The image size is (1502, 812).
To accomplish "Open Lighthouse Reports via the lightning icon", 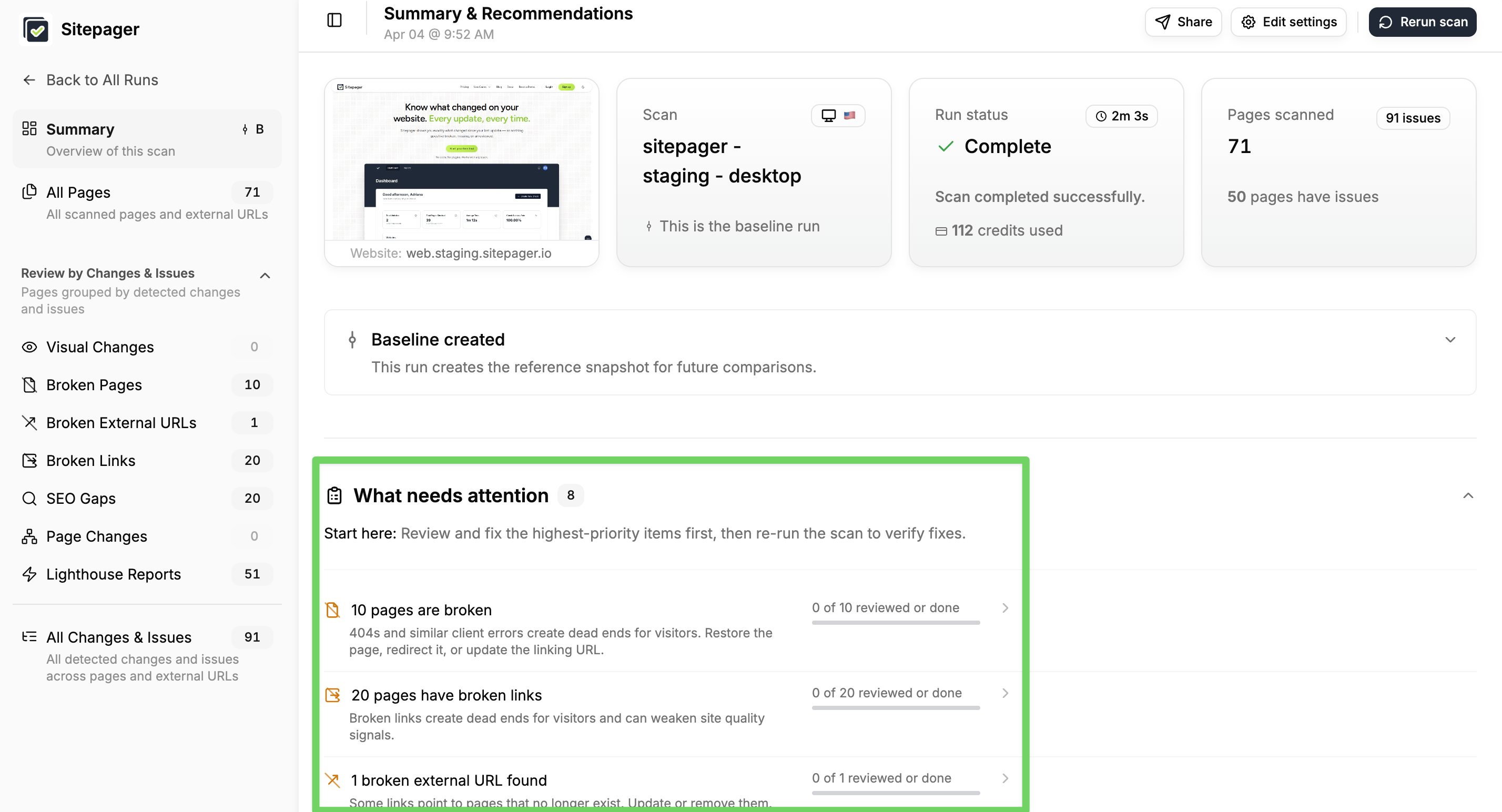I will tap(29, 574).
